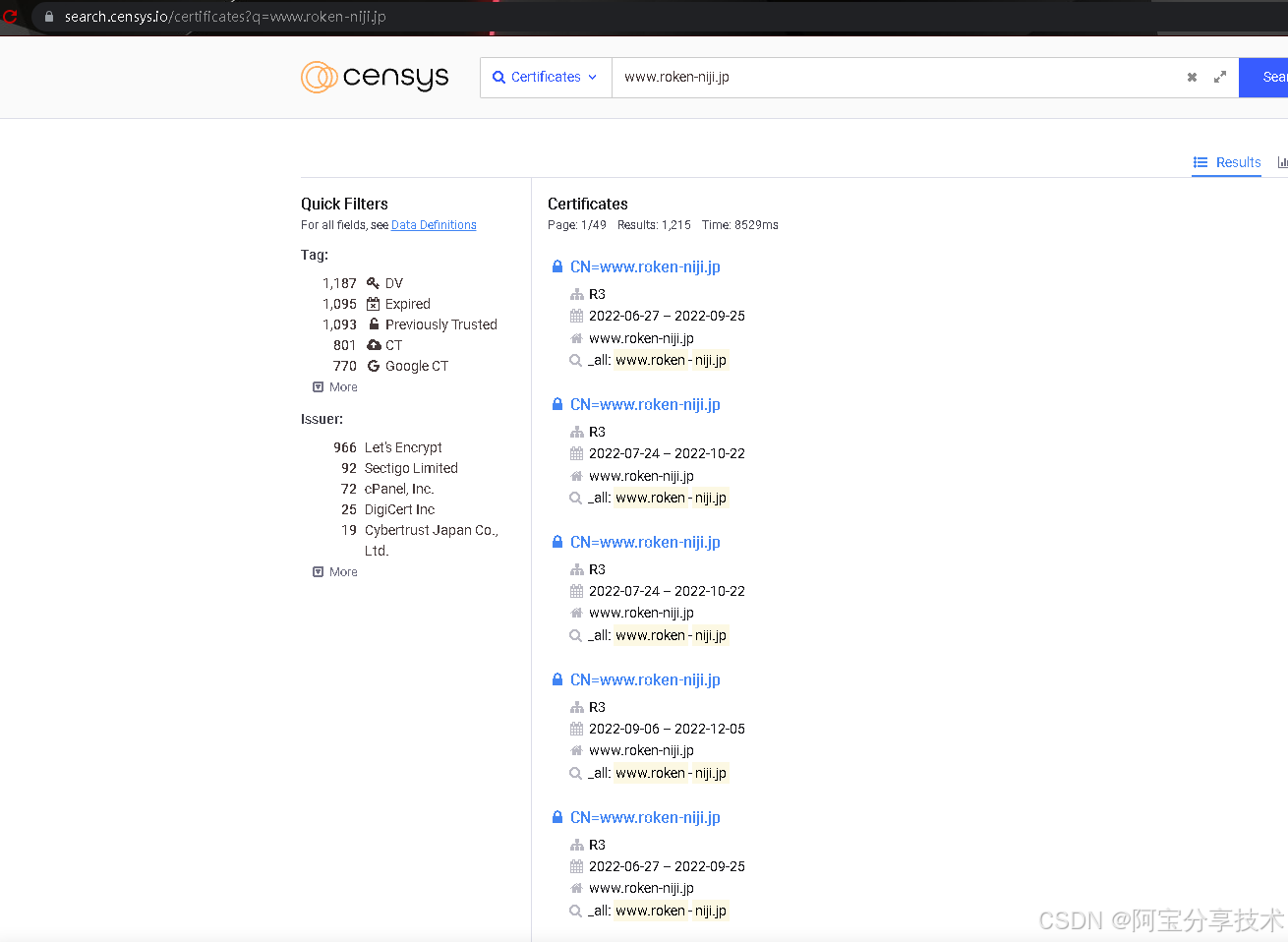Image resolution: width=1288 pixels, height=942 pixels.
Task: Filter by issuer Let's Encrypt
Action: tap(403, 447)
